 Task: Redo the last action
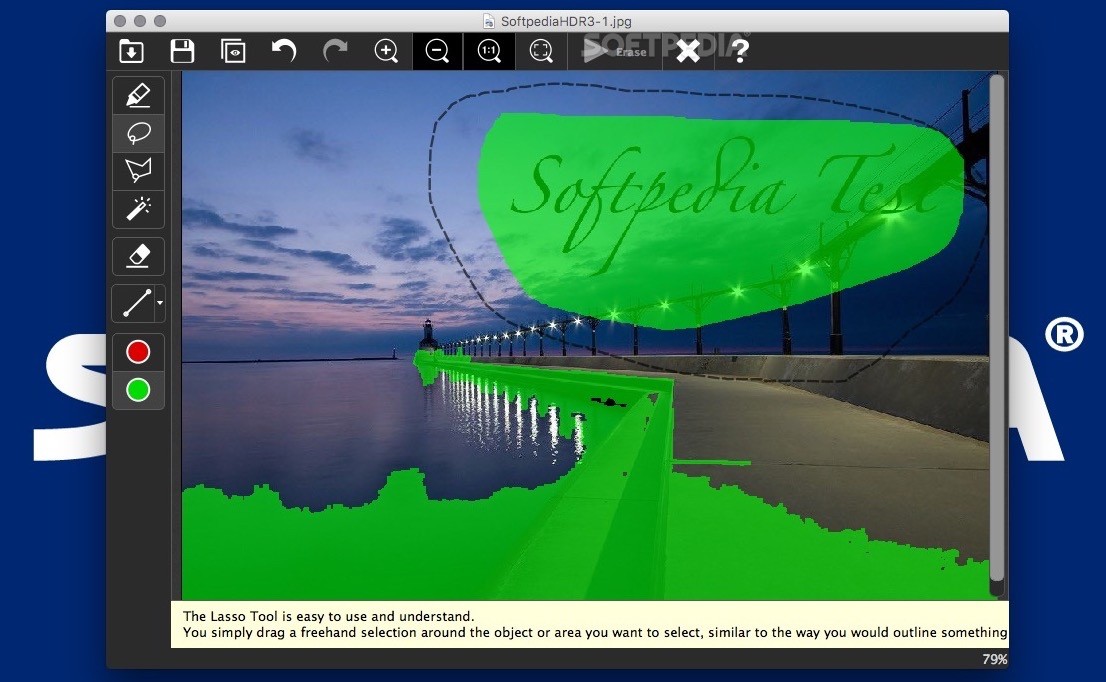coord(334,50)
